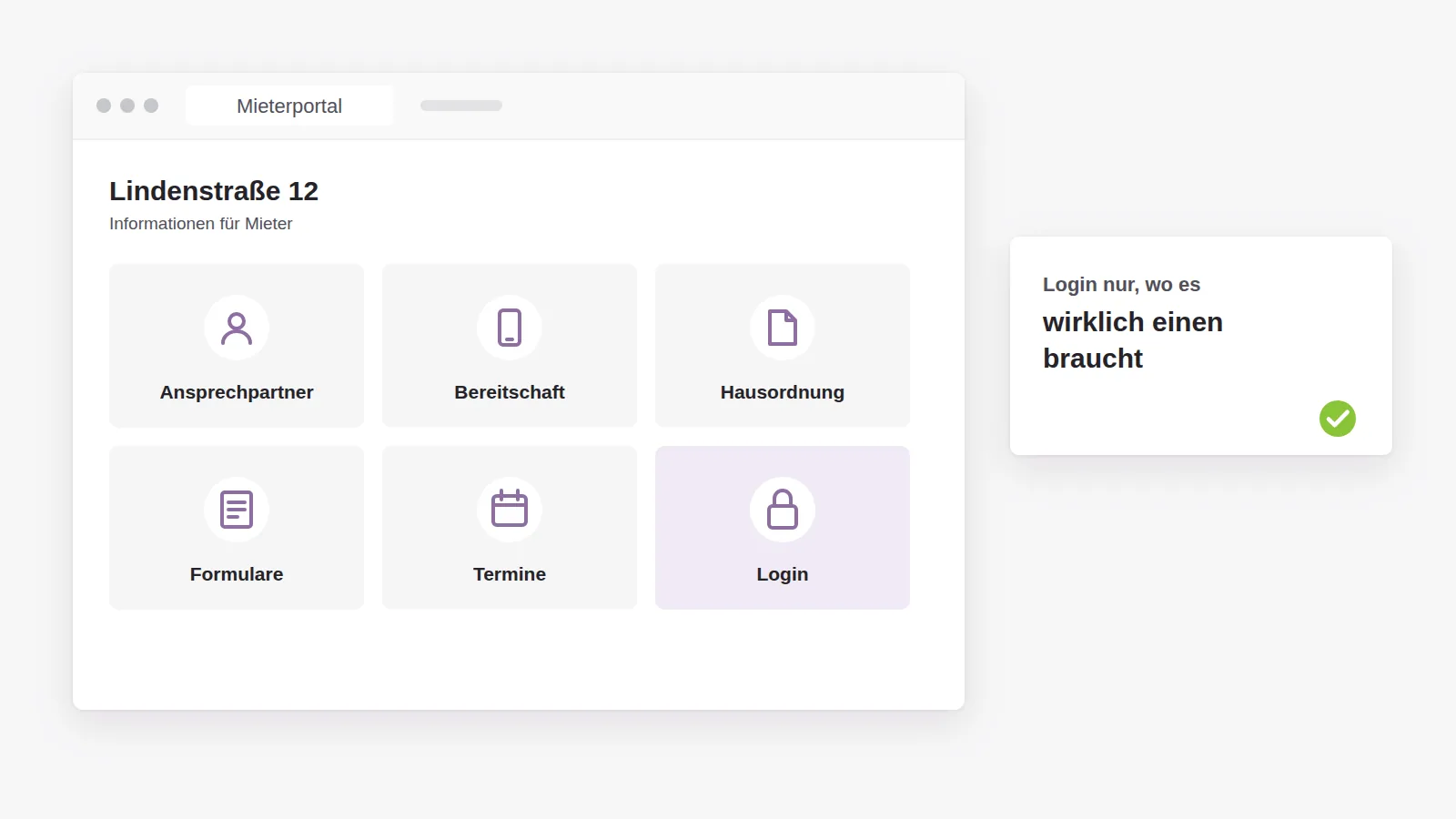Click the green checkmark icon
This screenshot has height=819, width=1456.
point(1338,419)
